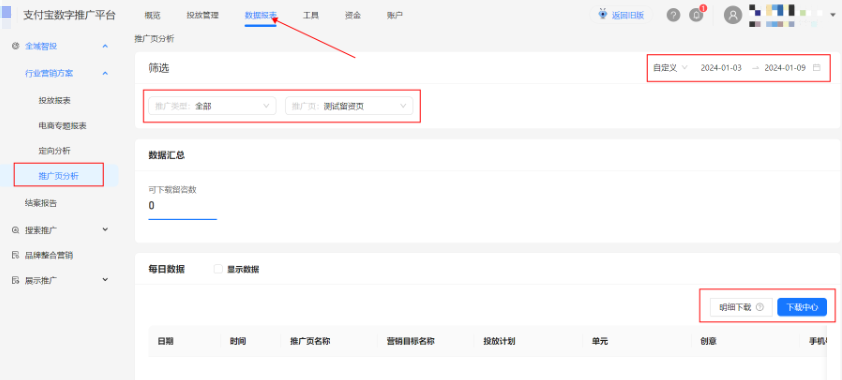Viewport: 842px width, 380px height.
Task: Click the user avatar icon
Action: tap(732, 15)
